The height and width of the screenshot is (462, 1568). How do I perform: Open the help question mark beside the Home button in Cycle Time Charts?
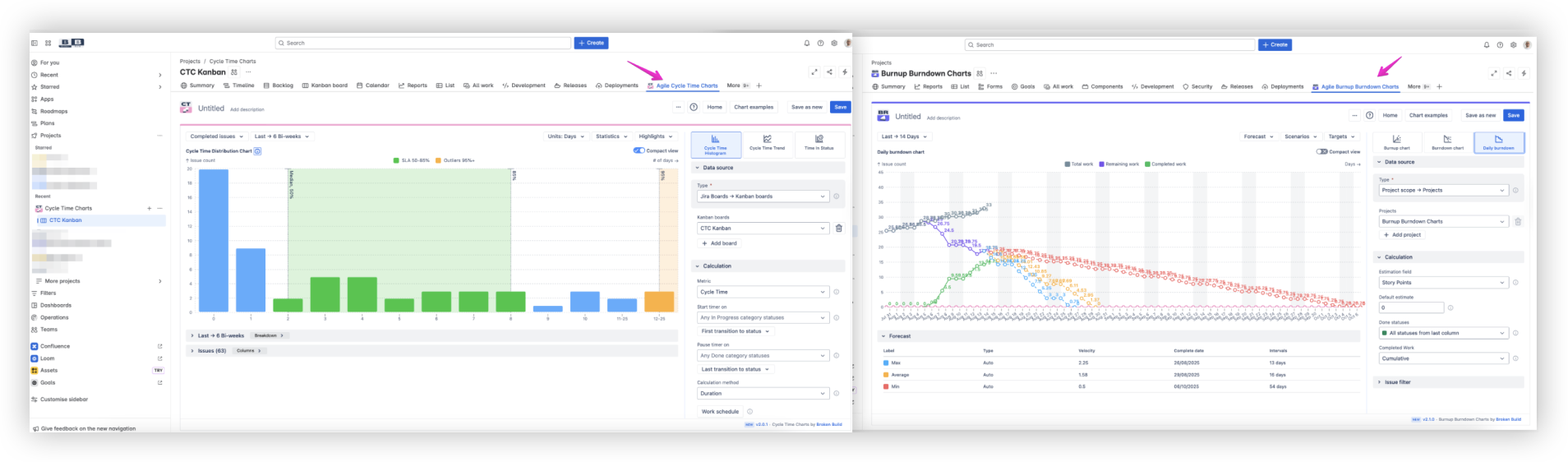point(694,107)
